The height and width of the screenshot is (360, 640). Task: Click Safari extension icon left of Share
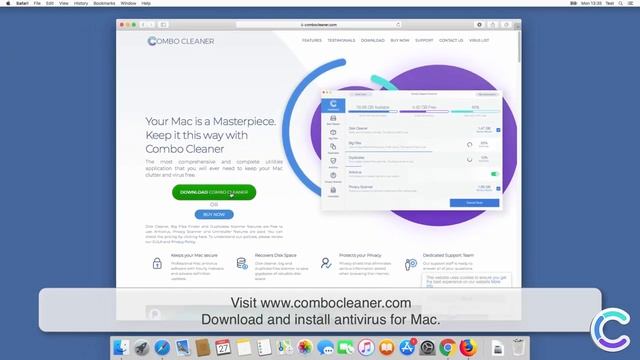pos(479,25)
